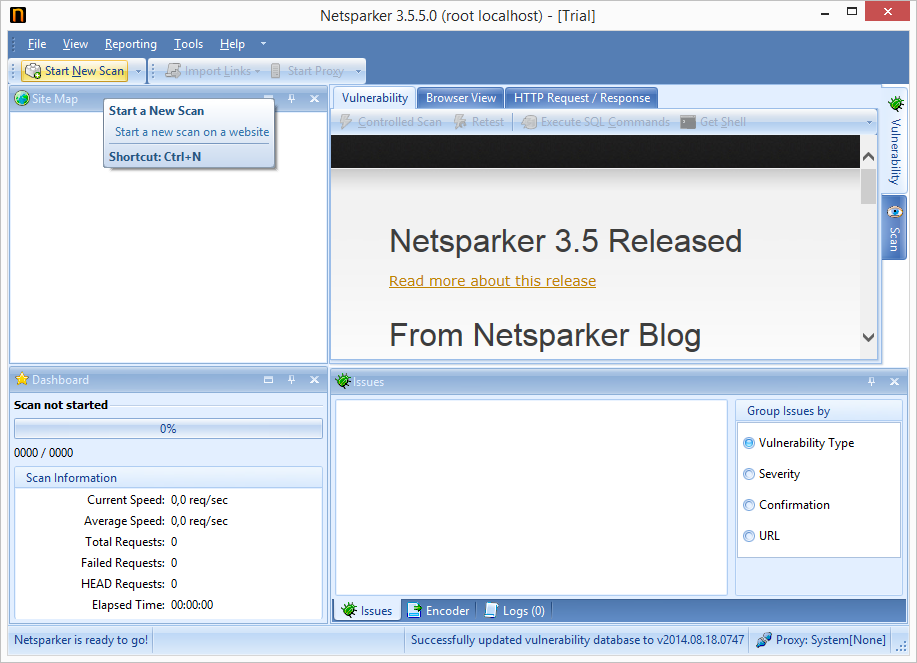Click the 'Elapsed Time: 00:00:00' value

[x=192, y=605]
